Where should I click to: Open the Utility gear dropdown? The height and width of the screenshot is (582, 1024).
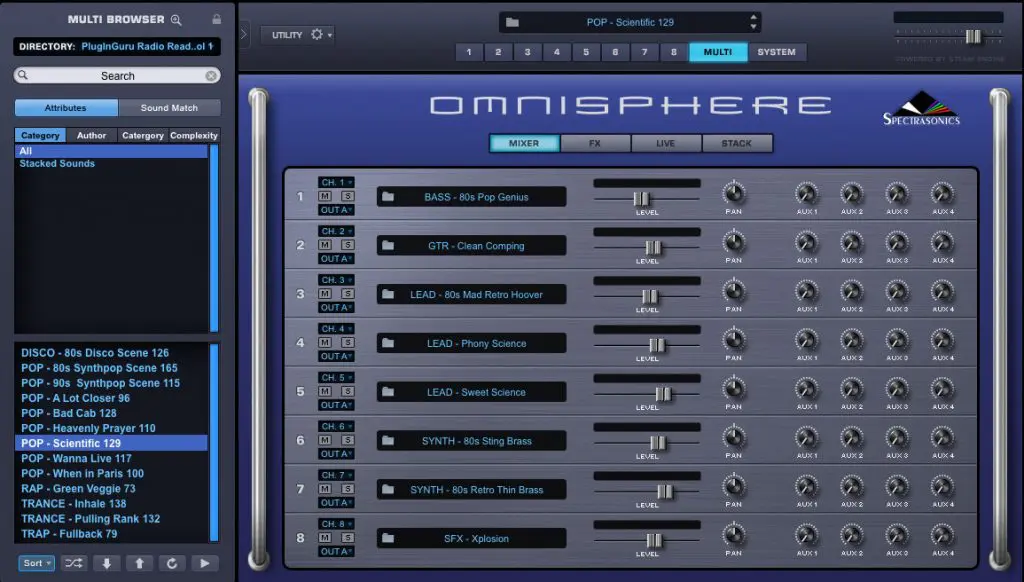[x=321, y=34]
